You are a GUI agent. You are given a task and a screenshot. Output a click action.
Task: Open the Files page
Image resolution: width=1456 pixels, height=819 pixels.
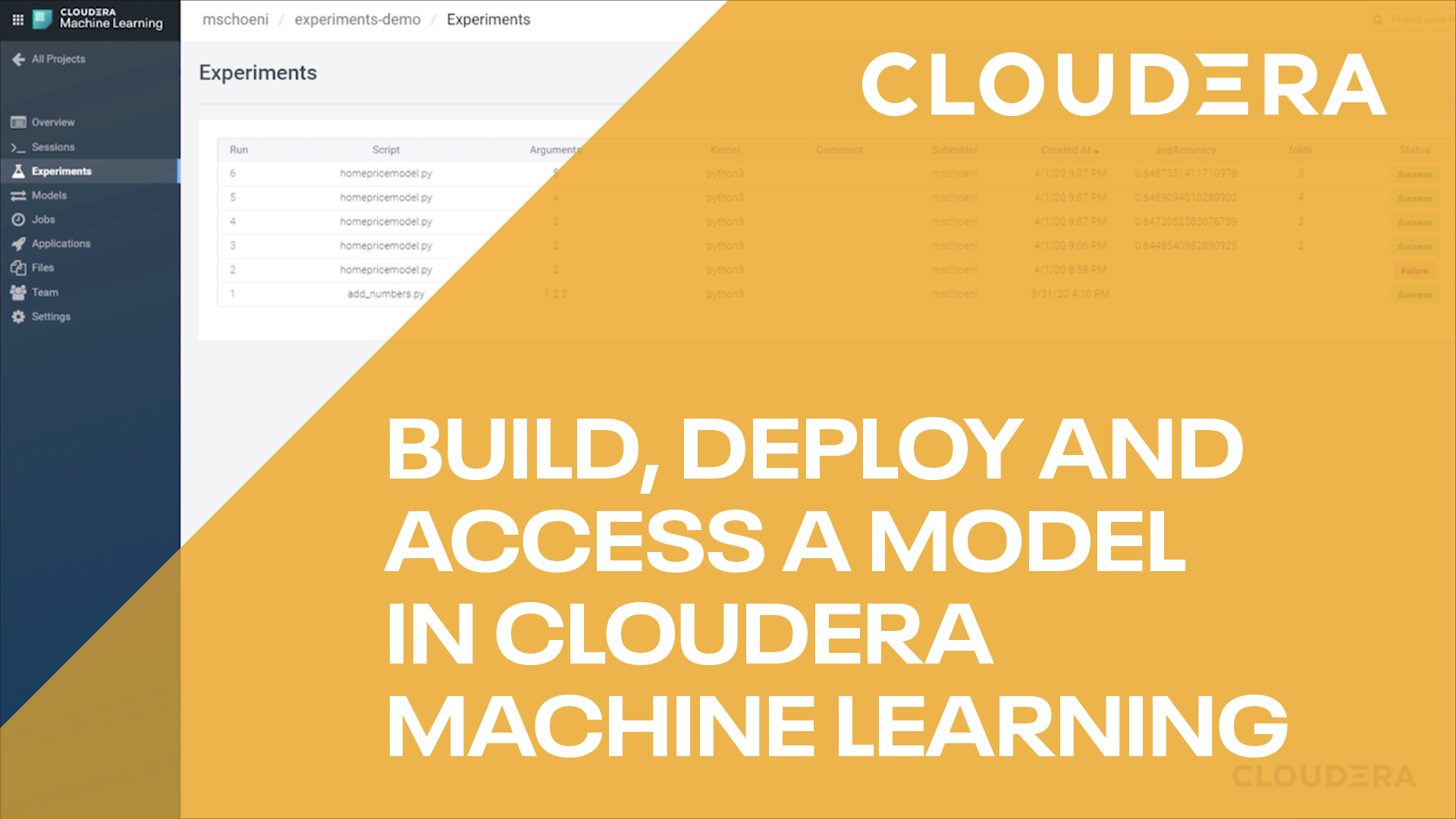click(42, 268)
